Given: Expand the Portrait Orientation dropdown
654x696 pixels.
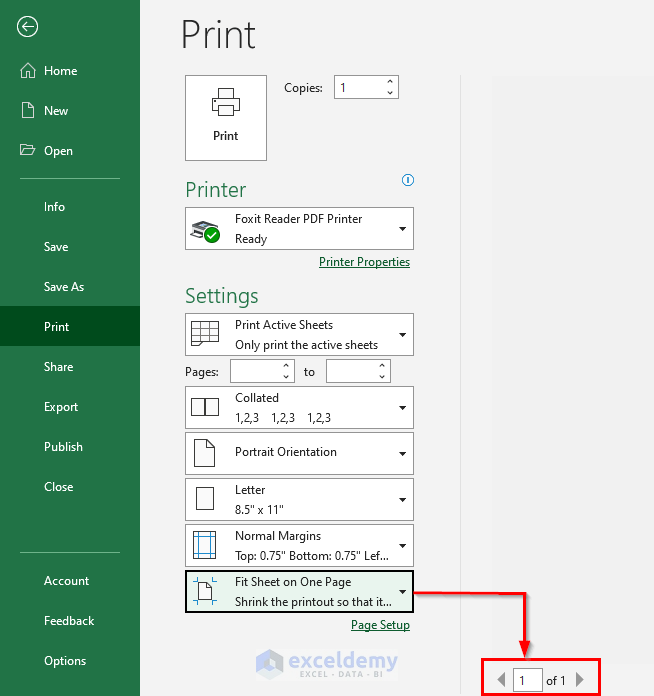Looking at the screenshot, I should click(x=402, y=454).
